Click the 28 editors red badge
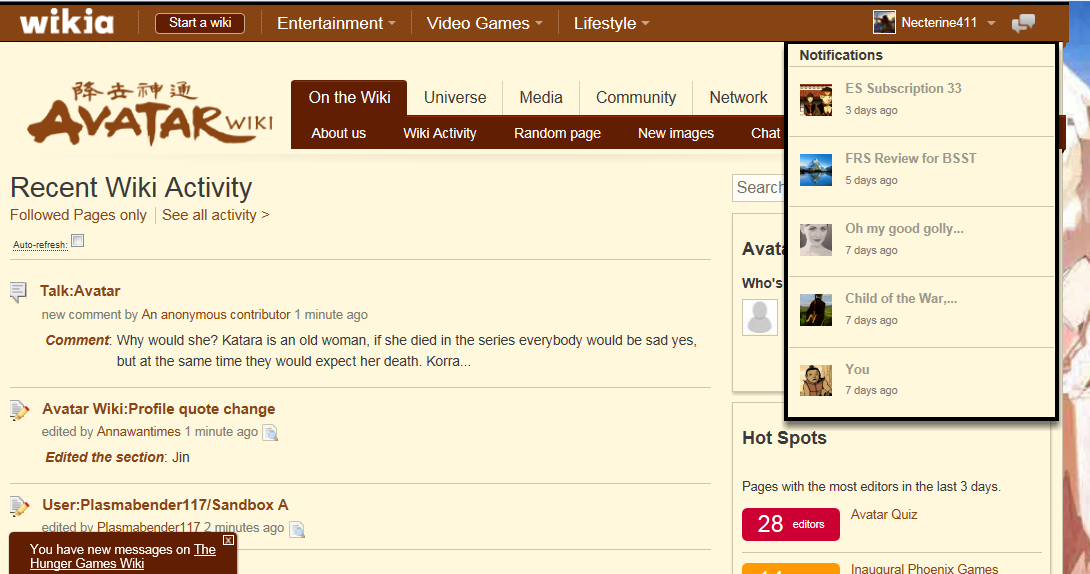The height and width of the screenshot is (574, 1090). click(790, 525)
